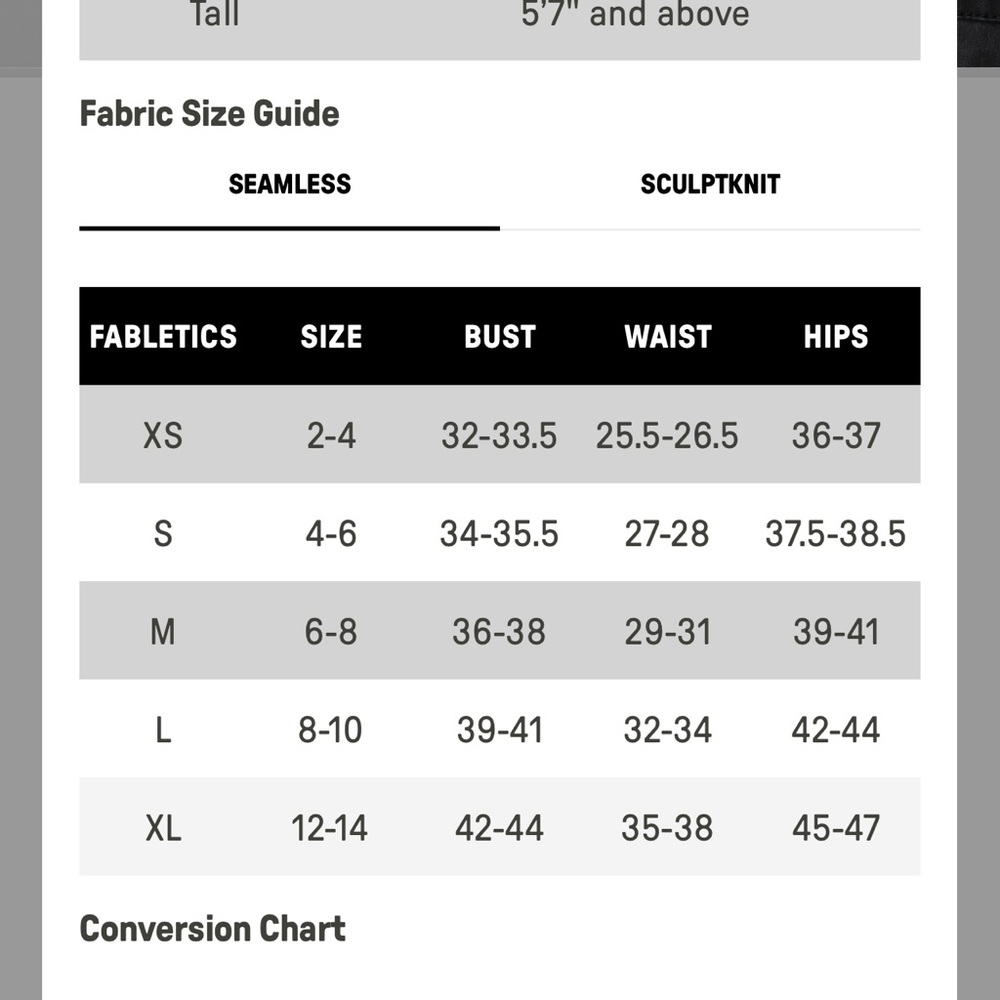Click the FABLETICS column header
Image resolution: width=1000 pixels, height=1000 pixels.
pyautogui.click(x=163, y=336)
